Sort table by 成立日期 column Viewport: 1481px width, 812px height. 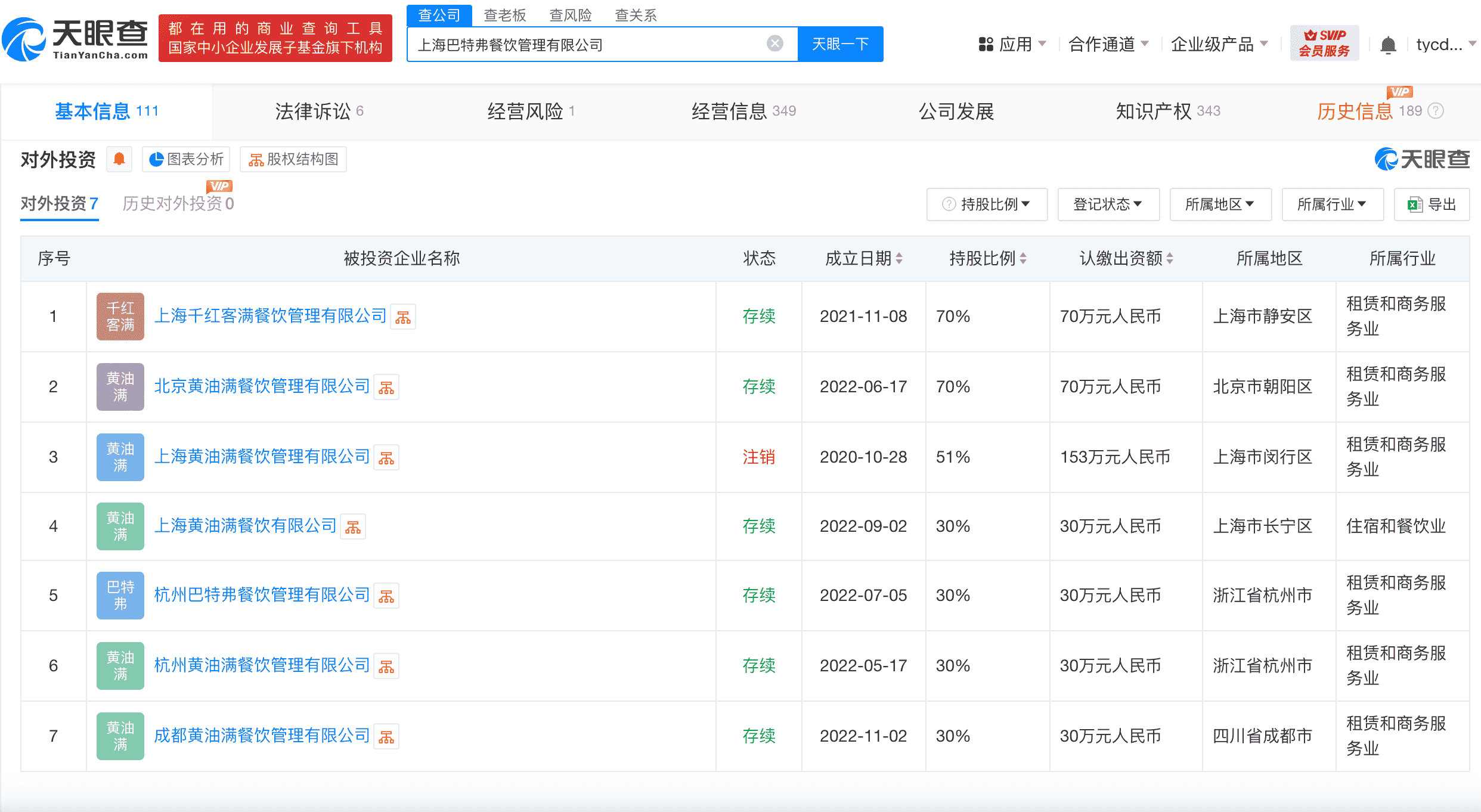coord(899,259)
